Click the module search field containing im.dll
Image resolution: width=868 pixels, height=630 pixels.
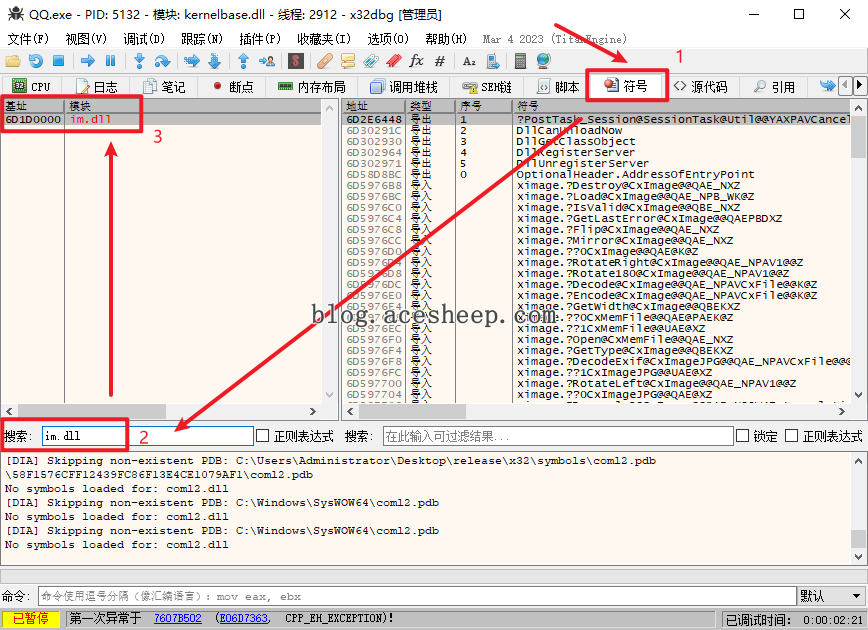[148, 436]
